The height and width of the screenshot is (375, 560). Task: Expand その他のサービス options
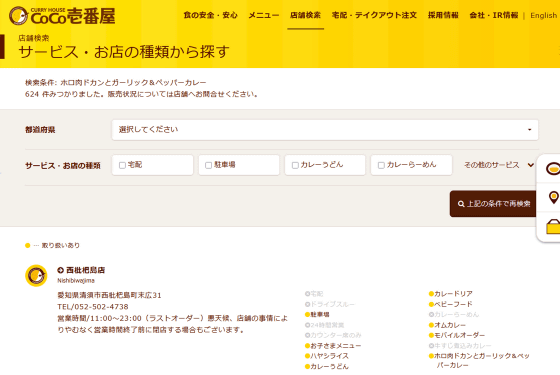[499, 165]
